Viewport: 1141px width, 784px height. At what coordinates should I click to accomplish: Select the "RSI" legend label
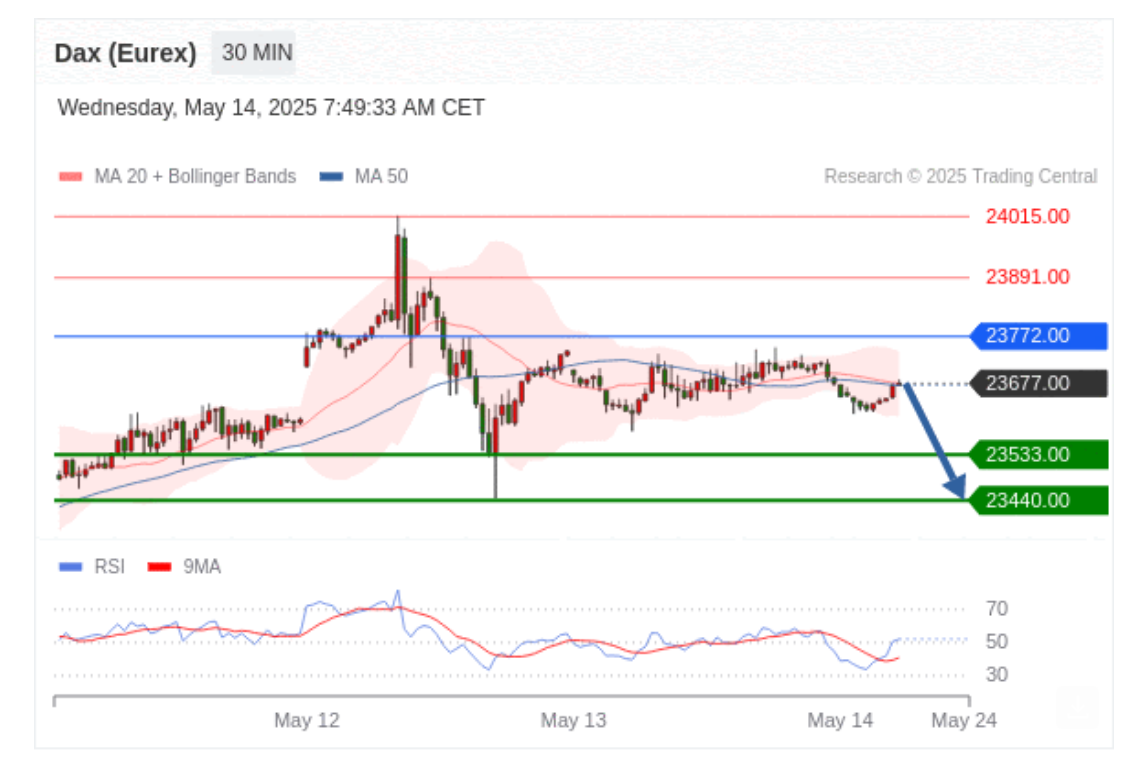110,566
